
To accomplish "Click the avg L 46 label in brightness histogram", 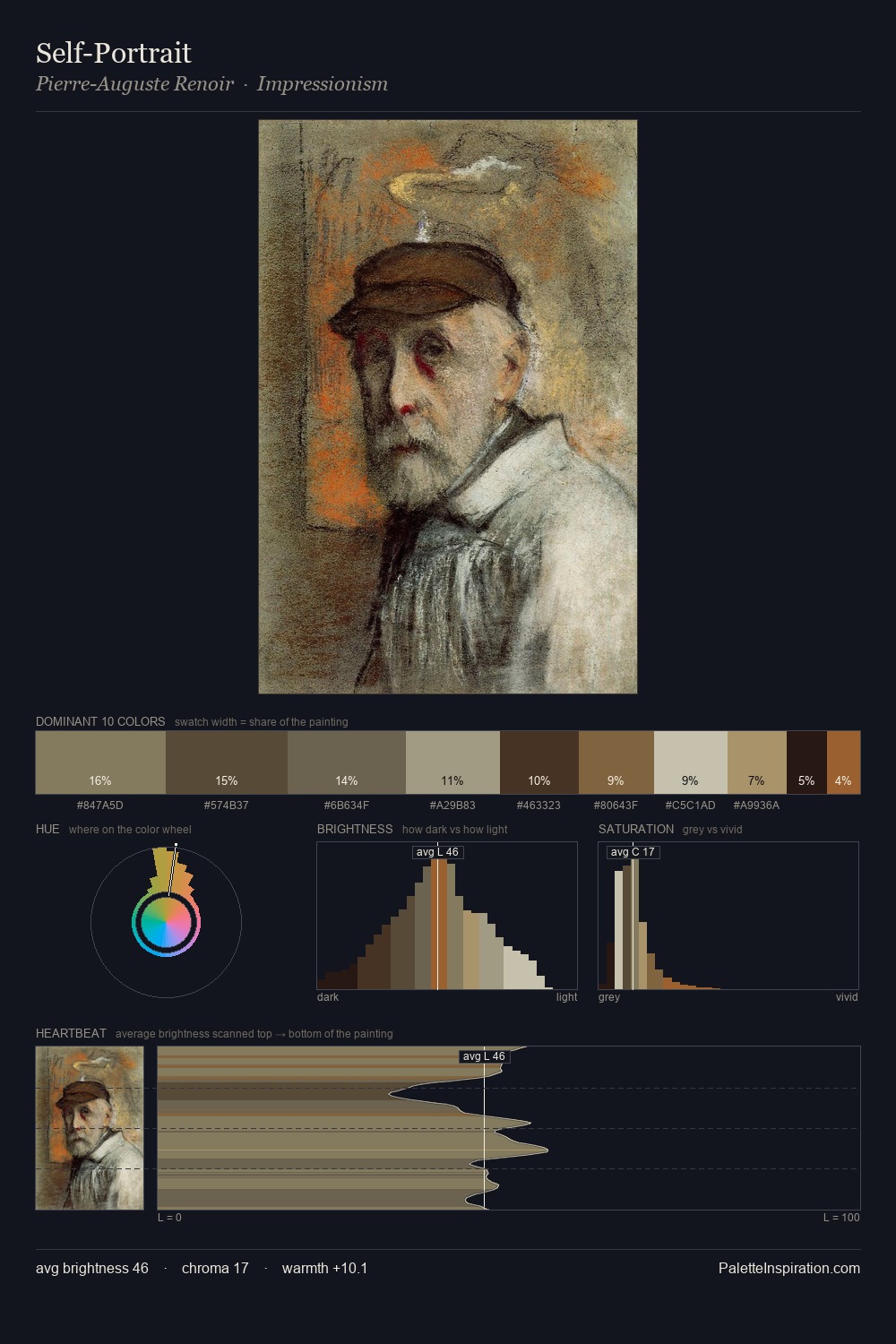I will (x=437, y=852).
